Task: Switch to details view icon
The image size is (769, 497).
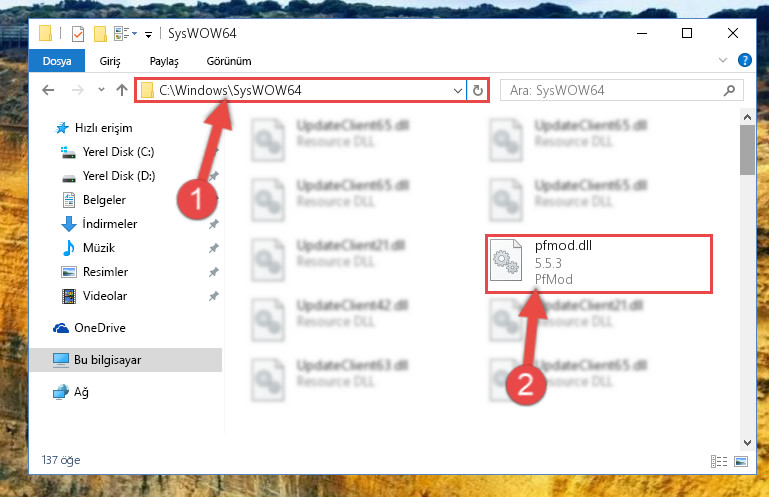Action: (718, 461)
